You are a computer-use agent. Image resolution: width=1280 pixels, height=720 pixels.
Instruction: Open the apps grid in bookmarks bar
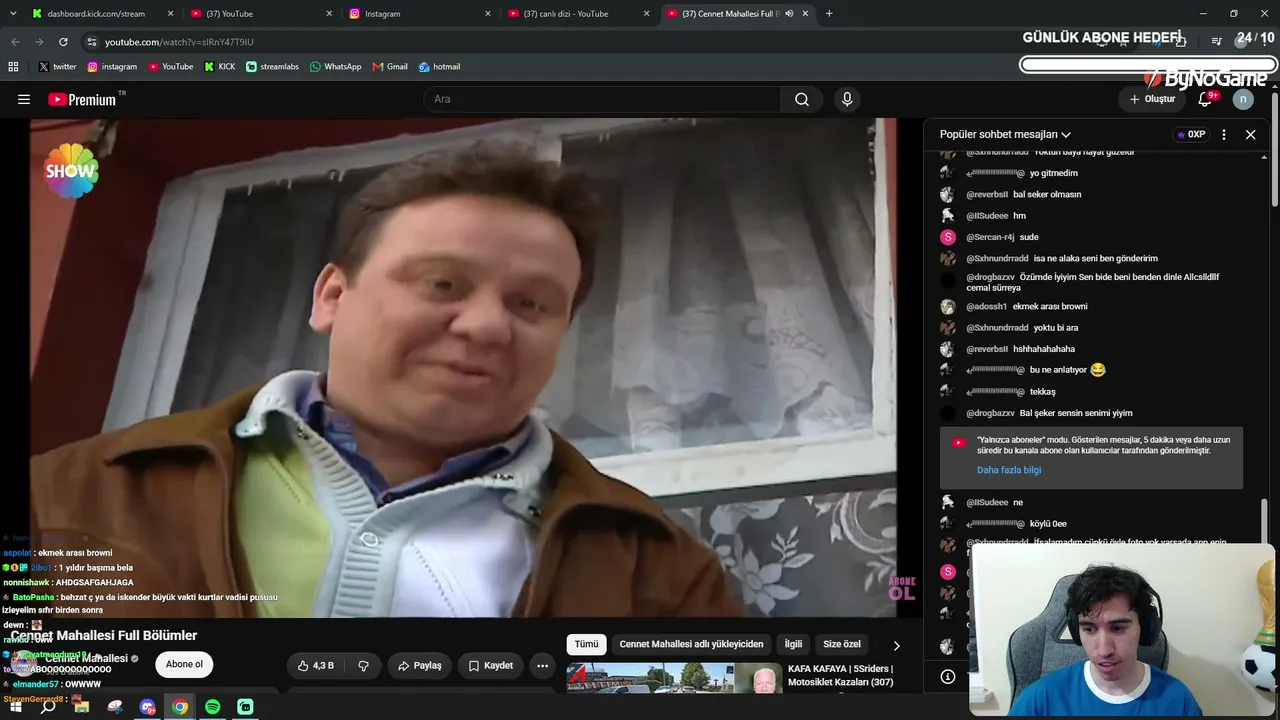[13, 67]
